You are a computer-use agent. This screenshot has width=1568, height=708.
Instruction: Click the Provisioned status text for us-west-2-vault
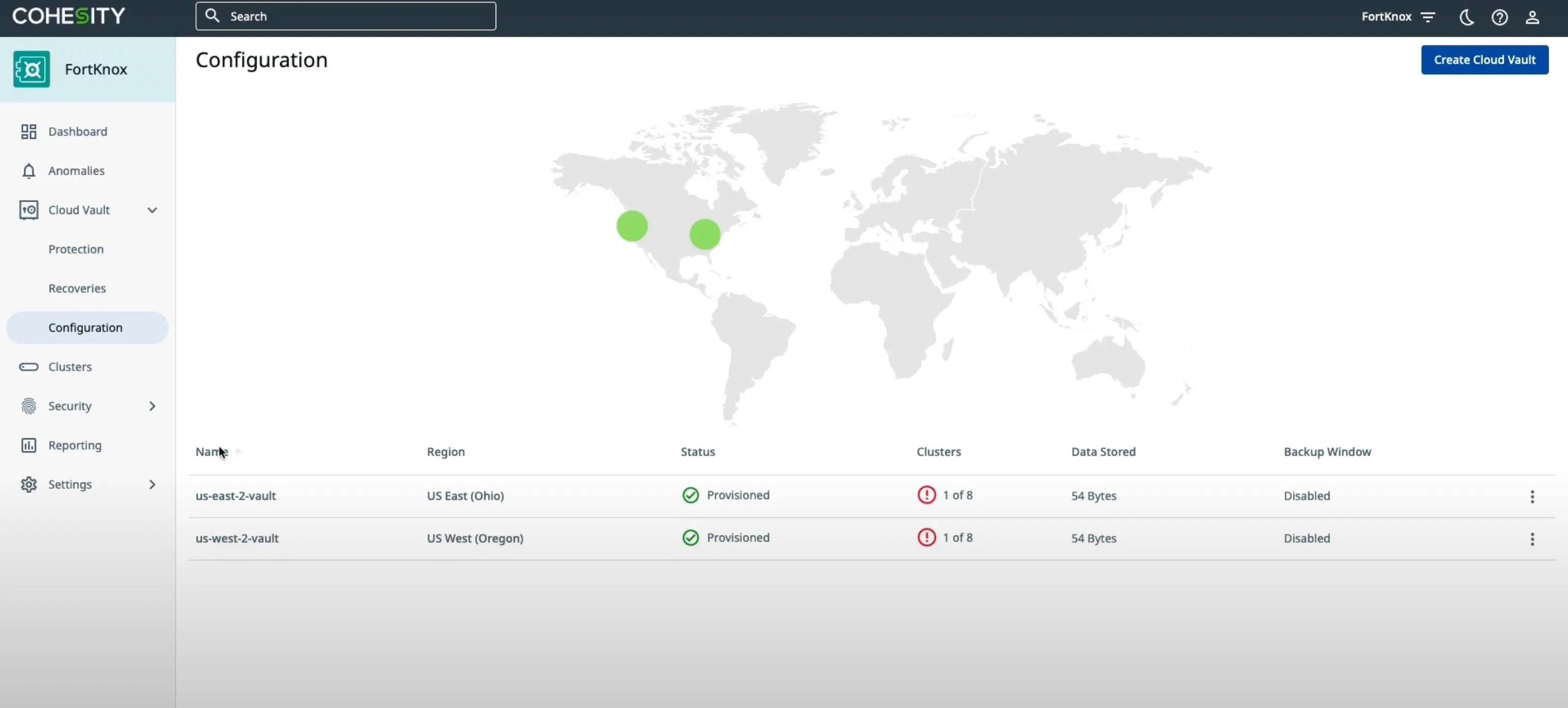pos(738,537)
